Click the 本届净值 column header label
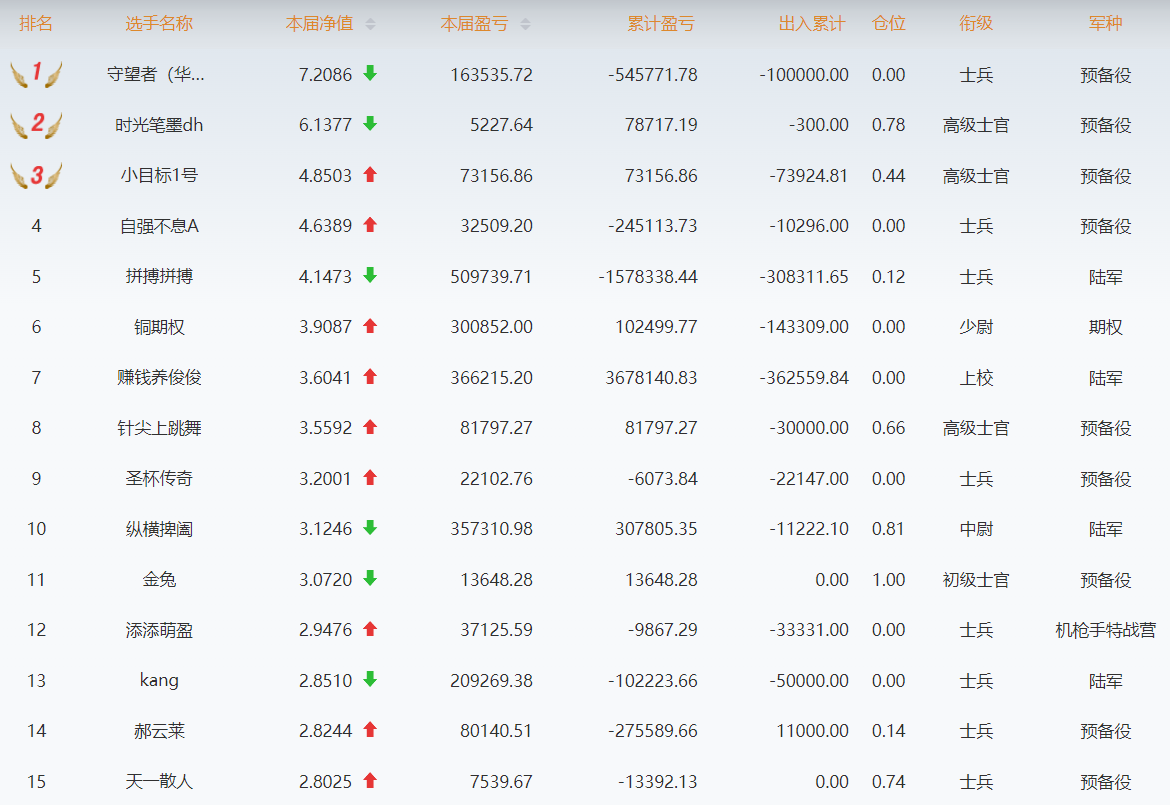1170x805 pixels. 319,24
